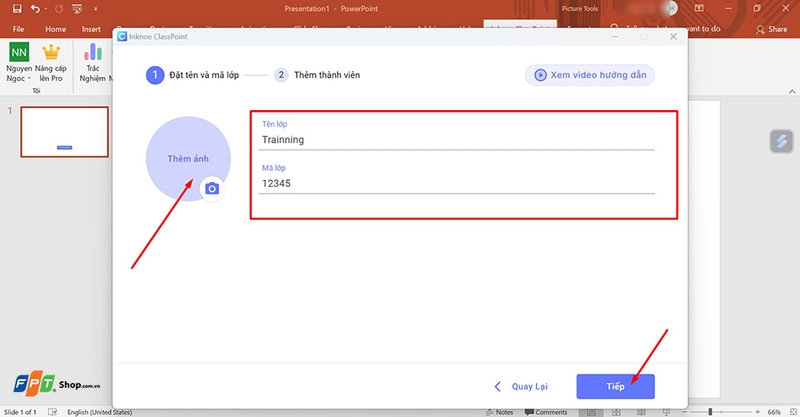The width and height of the screenshot is (800, 417).
Task: Click the Thêm ảnh circle
Action: (x=188, y=159)
